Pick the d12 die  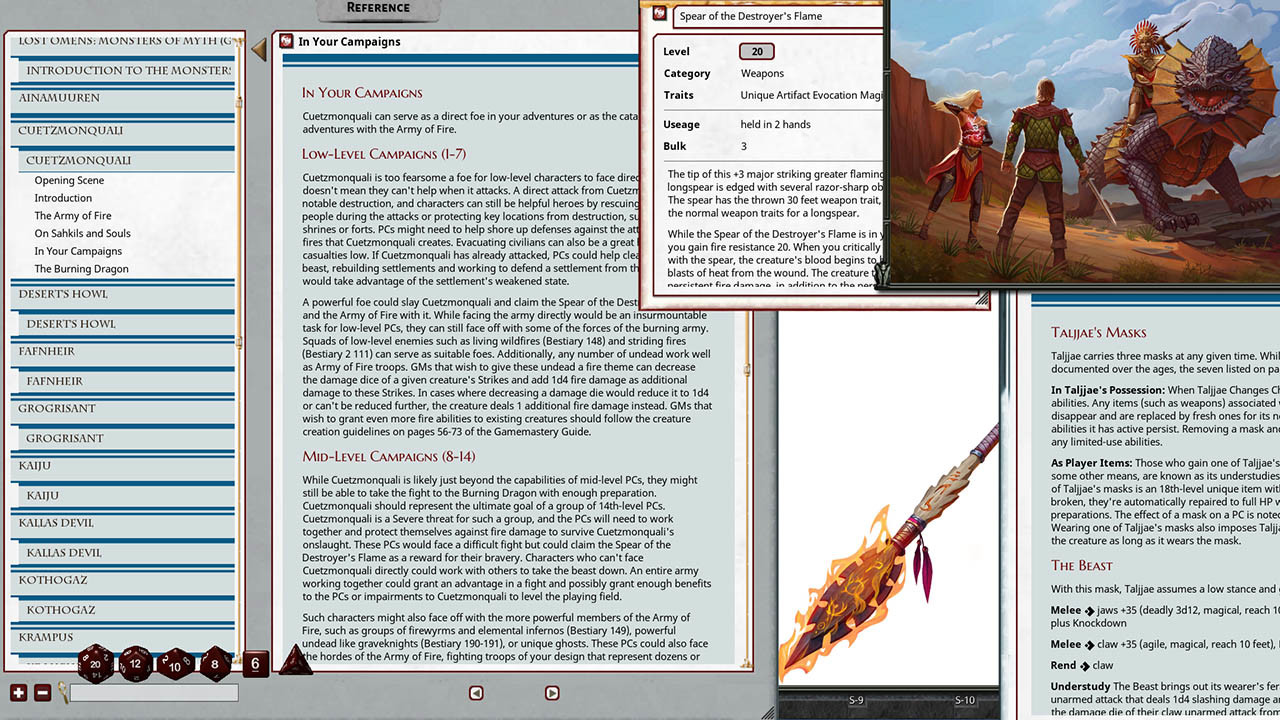pyautogui.click(x=136, y=663)
